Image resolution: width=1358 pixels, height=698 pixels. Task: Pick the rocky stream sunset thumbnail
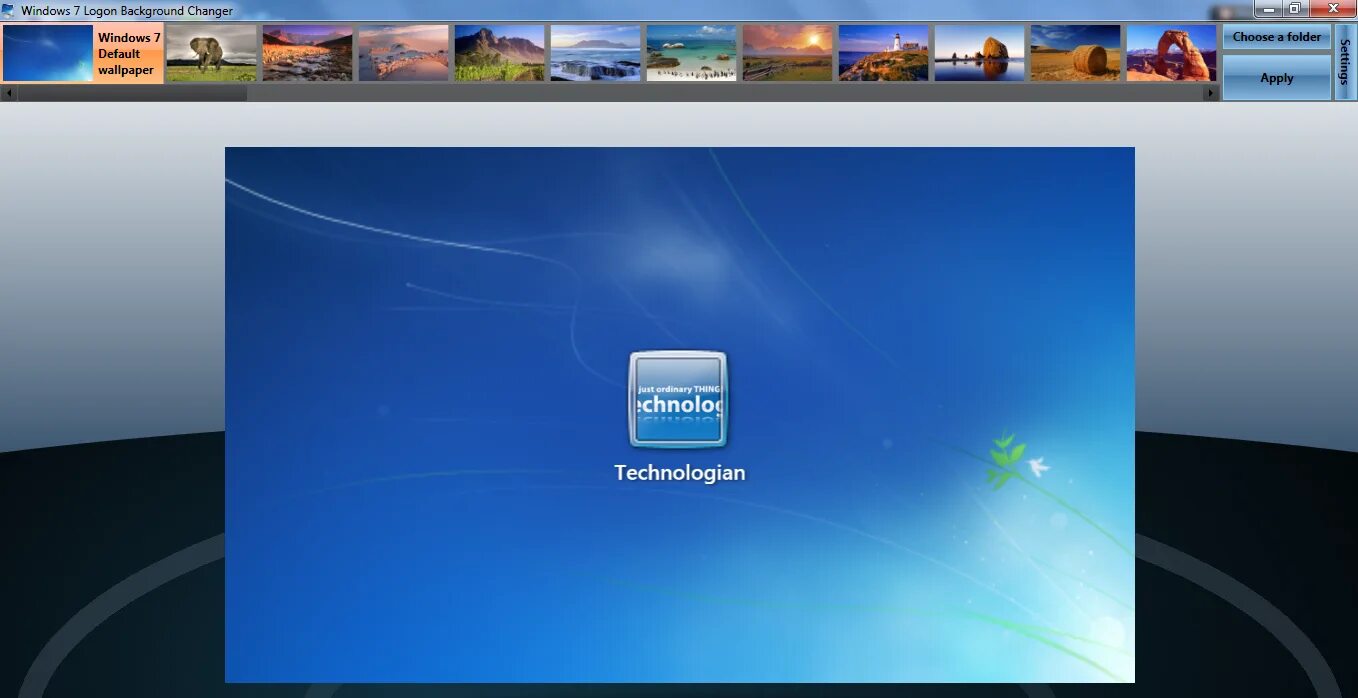point(308,54)
